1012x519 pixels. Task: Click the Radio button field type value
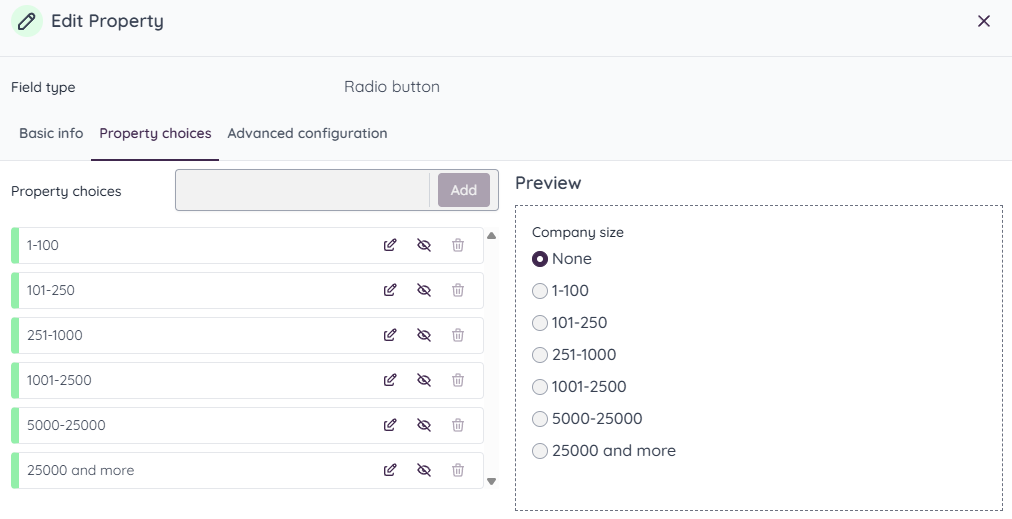392,86
